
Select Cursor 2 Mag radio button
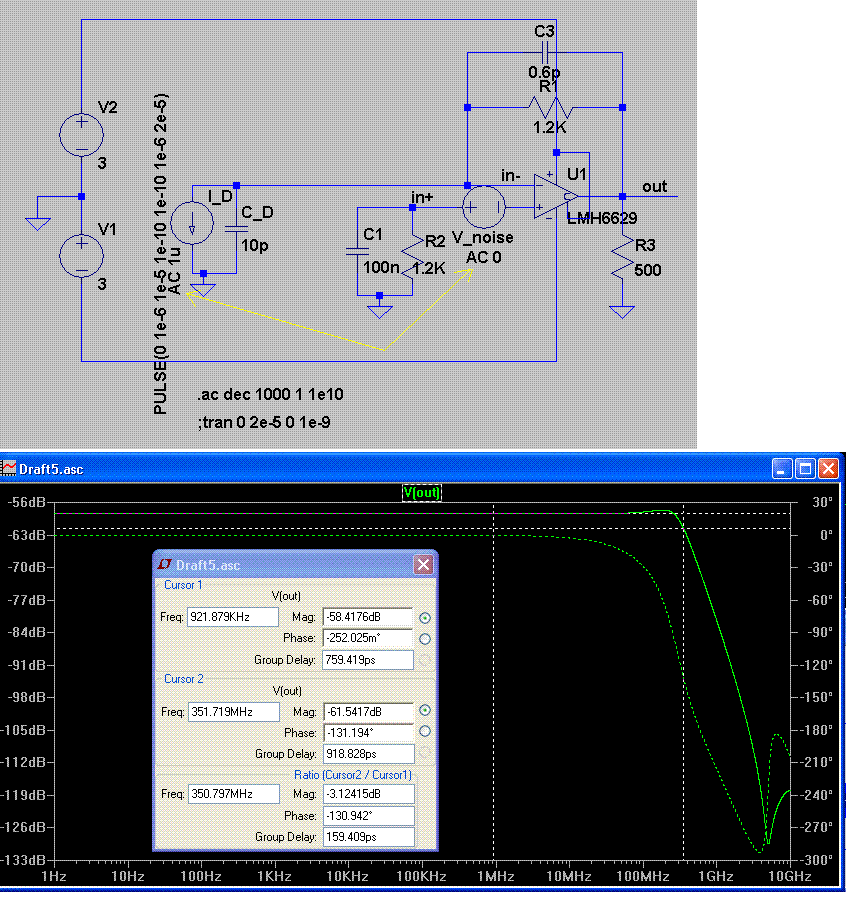pos(425,711)
